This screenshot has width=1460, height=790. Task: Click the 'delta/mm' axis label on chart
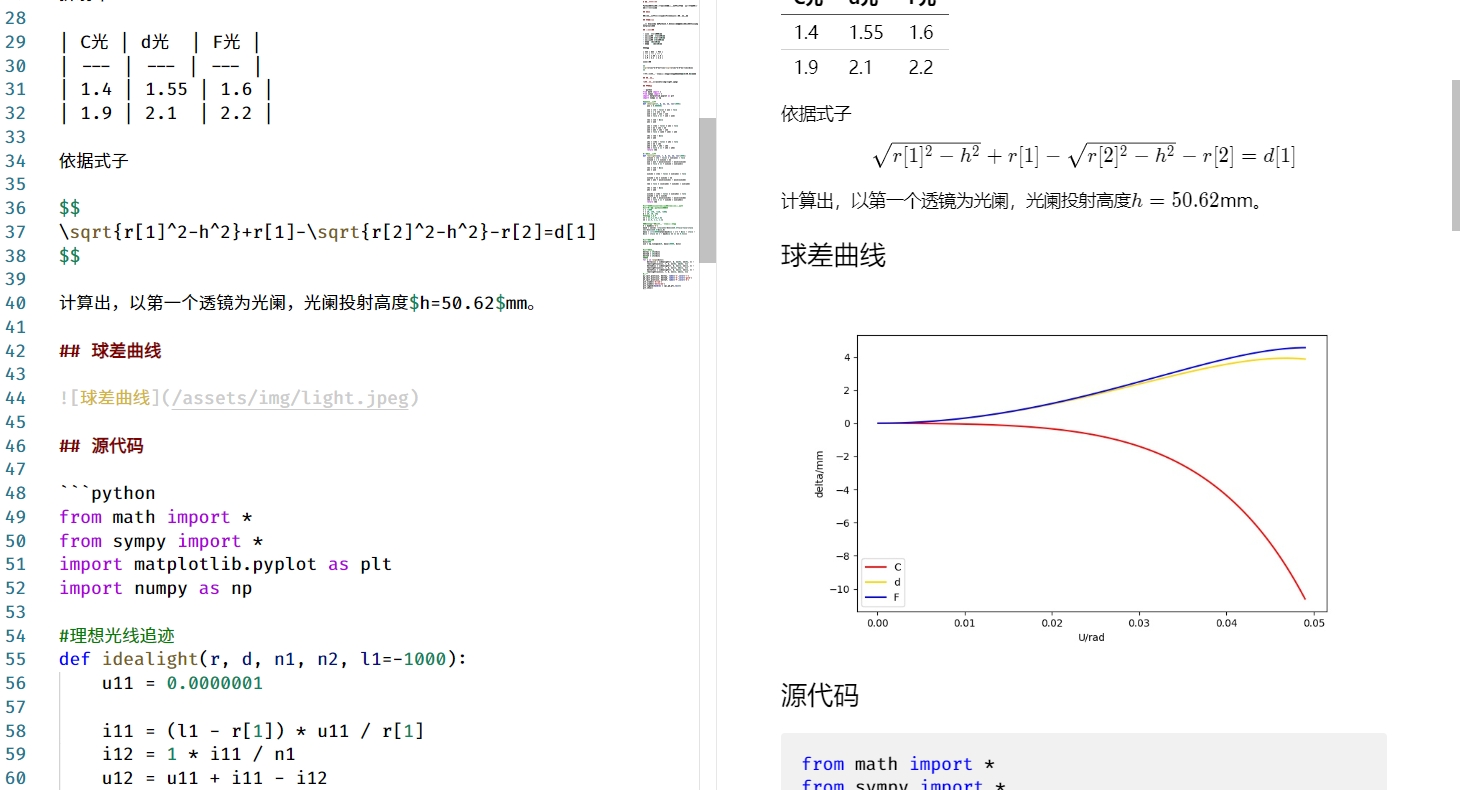pyautogui.click(x=820, y=474)
